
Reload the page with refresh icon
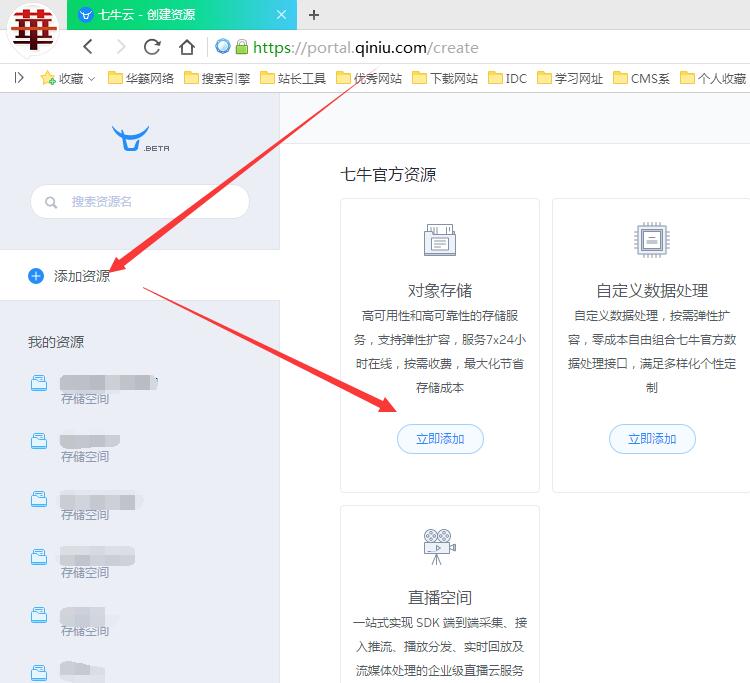tap(152, 47)
